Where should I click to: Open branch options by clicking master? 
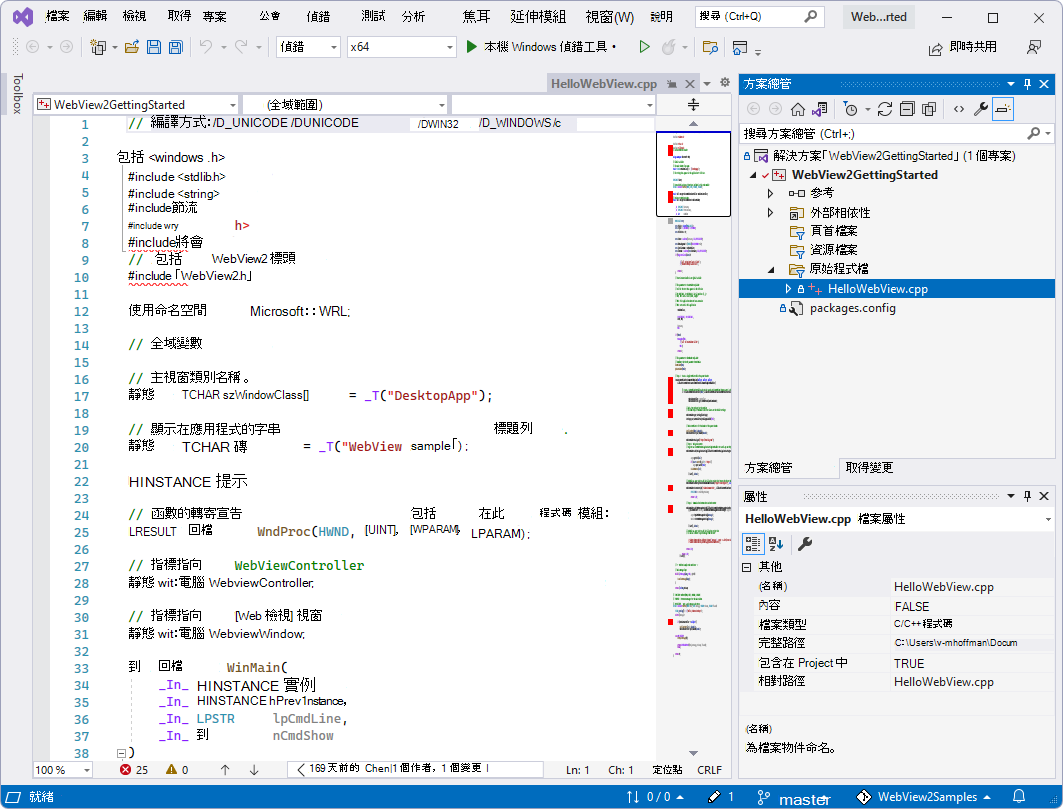(806, 797)
